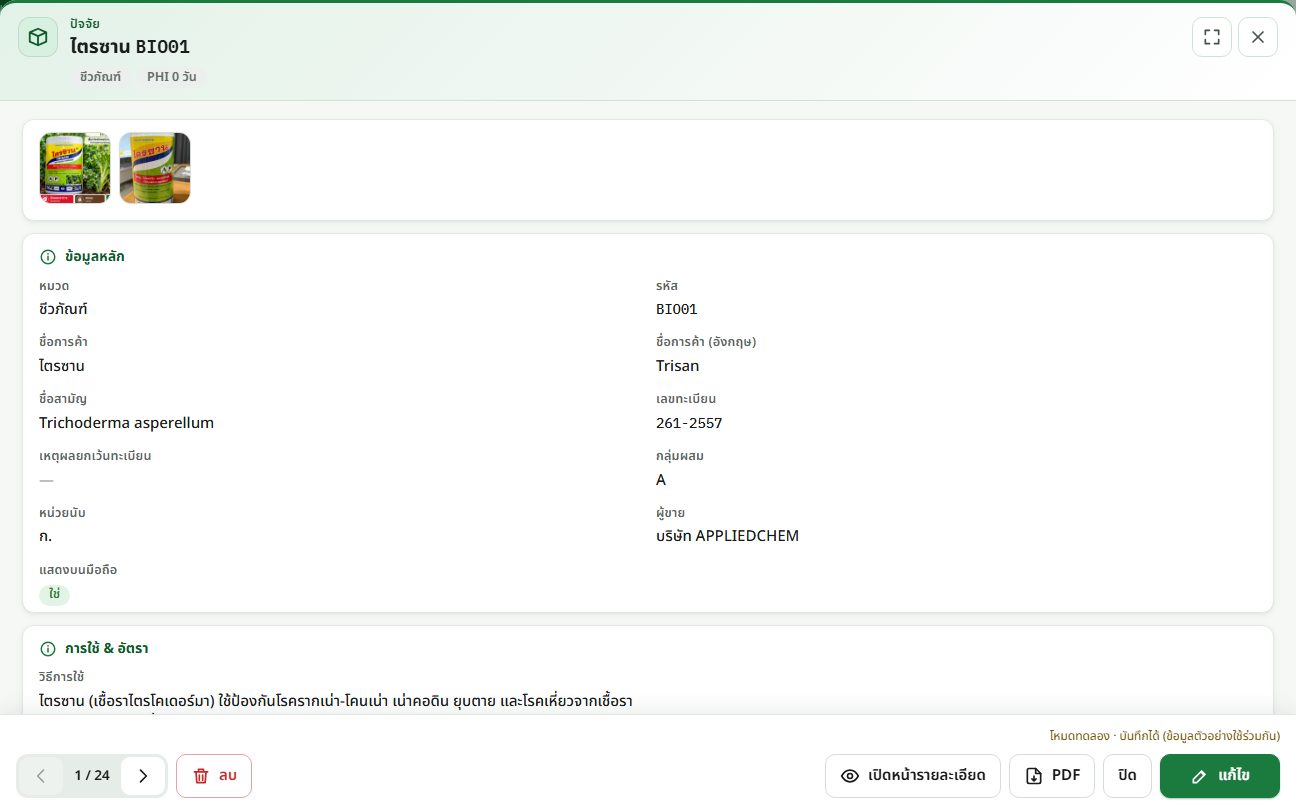1296x810 pixels.
Task: Export the record as PDF
Action: pyautogui.click(x=1052, y=776)
